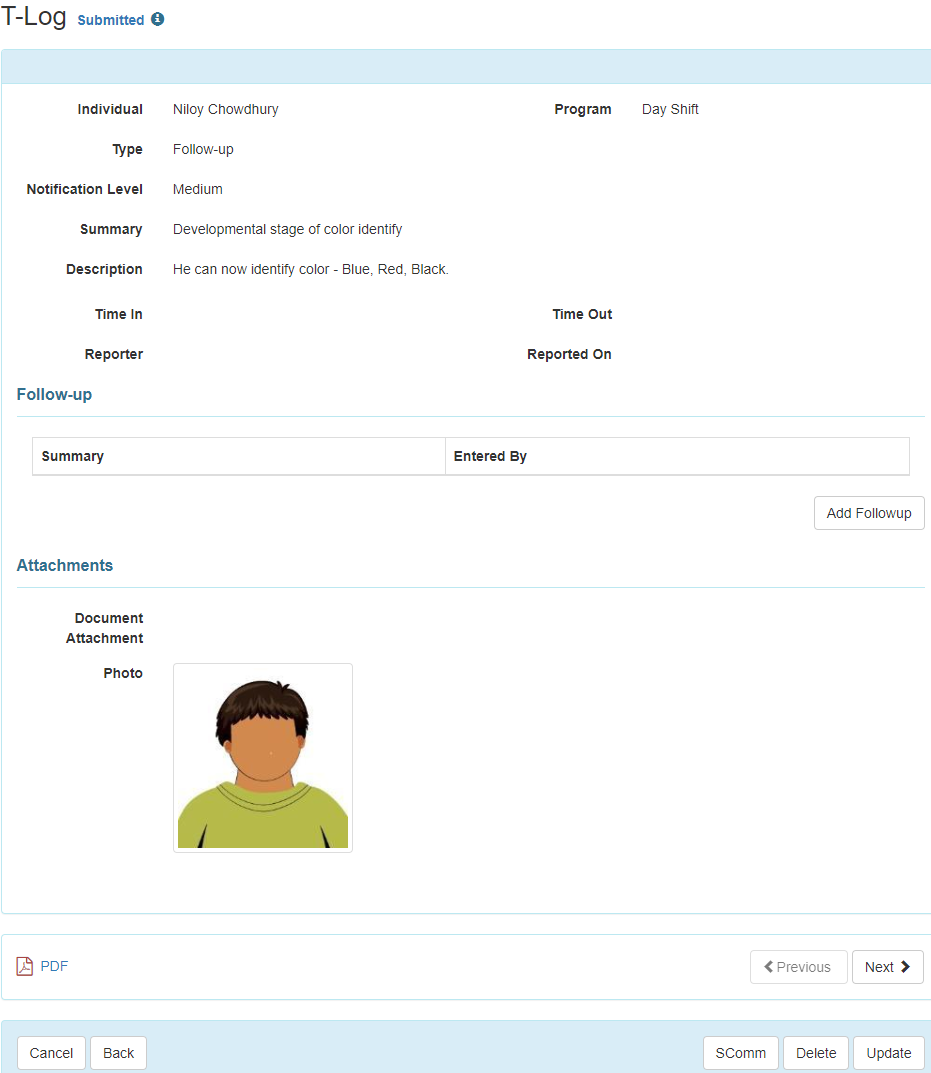
Task: Delete this T-Log entry
Action: pos(816,1053)
